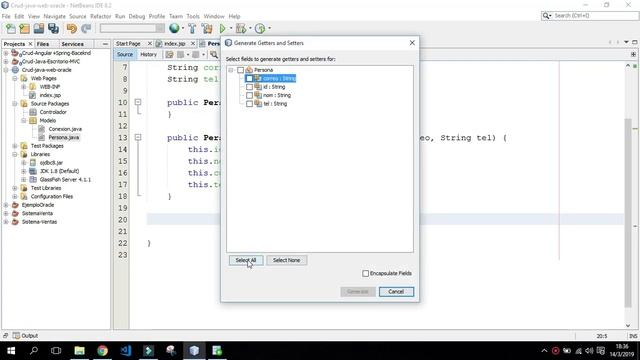The width and height of the screenshot is (640, 360).
Task: Click the globe browser icon in toolbar
Action: point(174,28)
